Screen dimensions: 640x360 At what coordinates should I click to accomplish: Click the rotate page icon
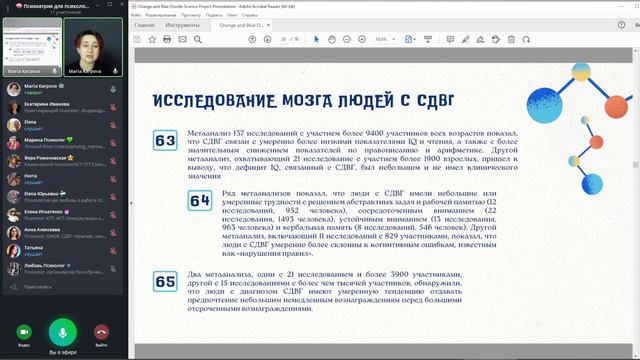click(526, 40)
